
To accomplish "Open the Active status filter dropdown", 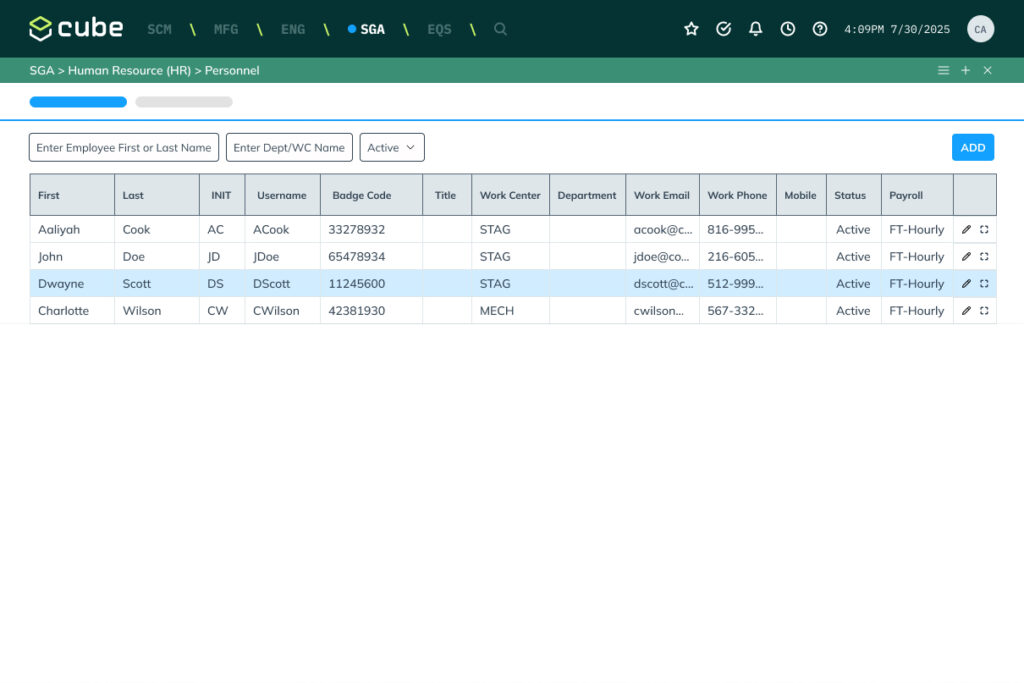I will (392, 148).
